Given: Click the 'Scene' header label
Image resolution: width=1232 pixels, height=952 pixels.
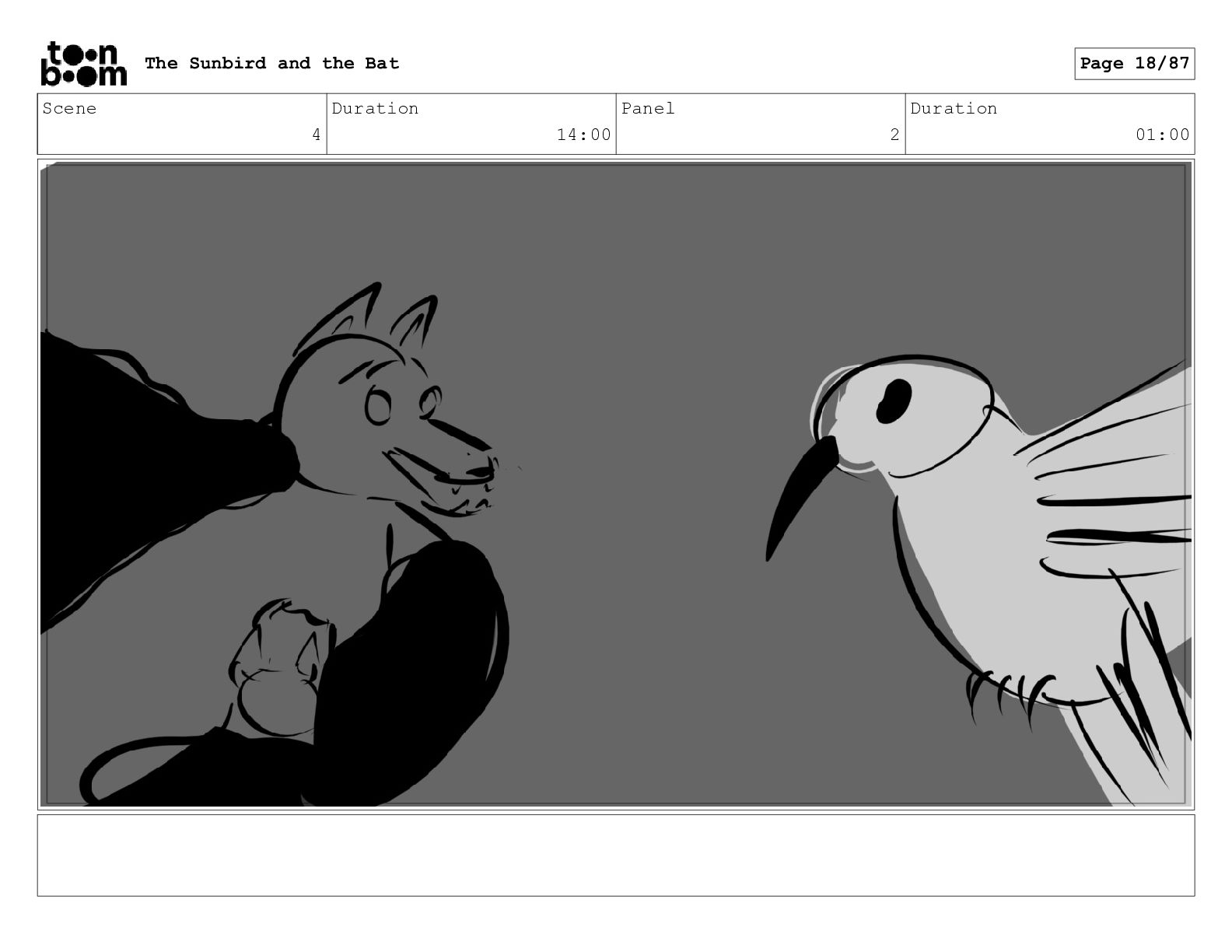Looking at the screenshot, I should tap(69, 108).
